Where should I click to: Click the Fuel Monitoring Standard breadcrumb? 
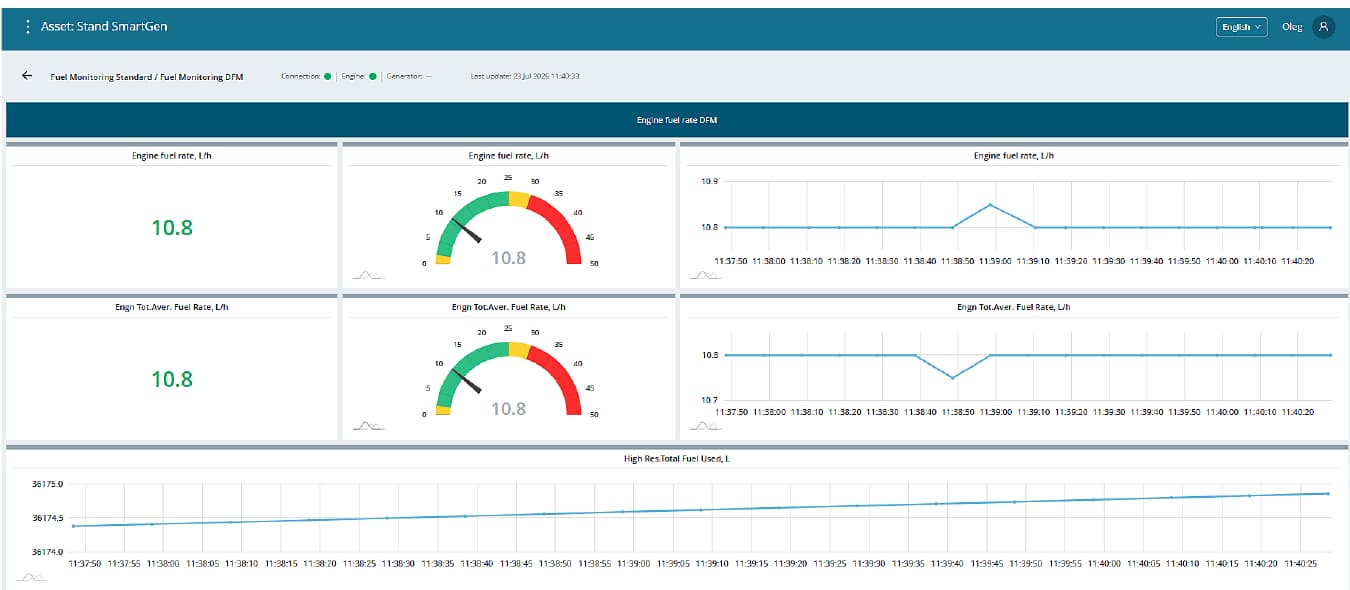pos(100,77)
